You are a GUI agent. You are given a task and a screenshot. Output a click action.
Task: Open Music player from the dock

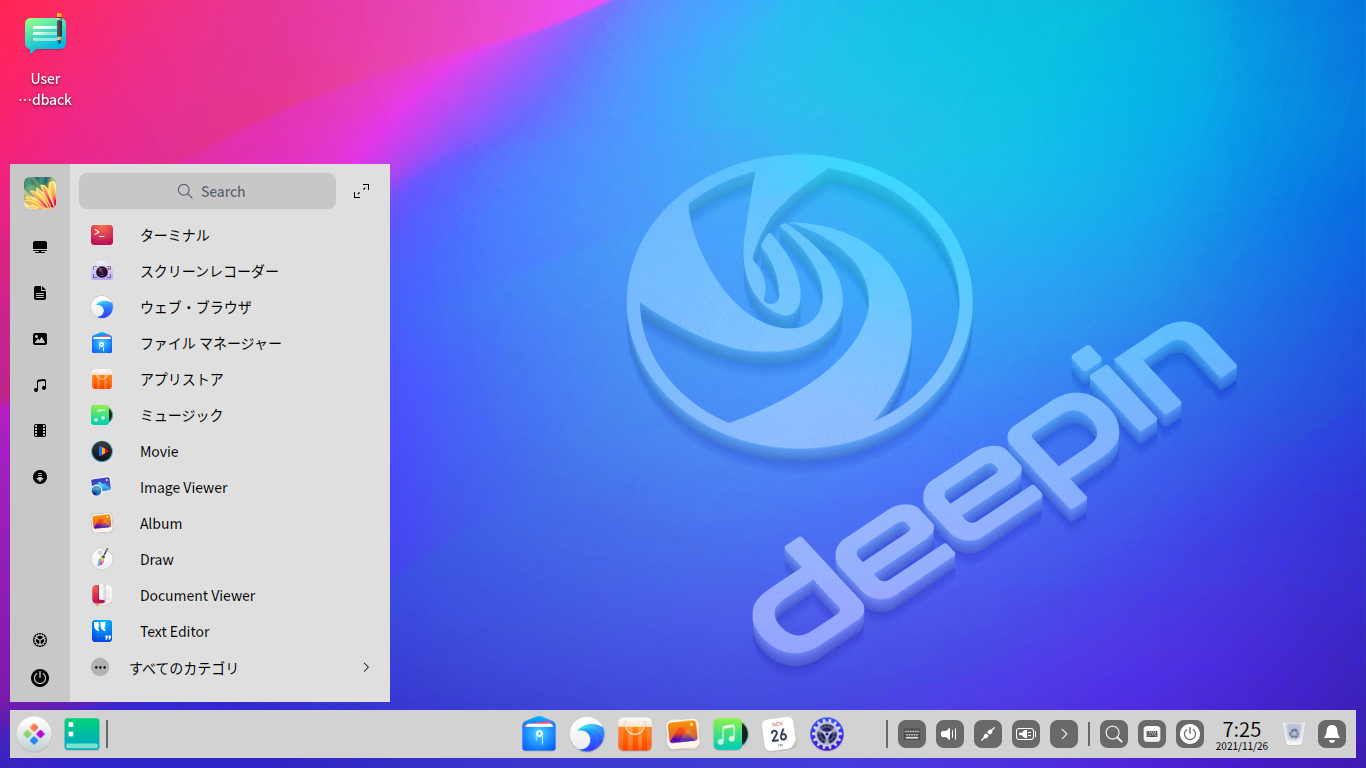[731, 734]
